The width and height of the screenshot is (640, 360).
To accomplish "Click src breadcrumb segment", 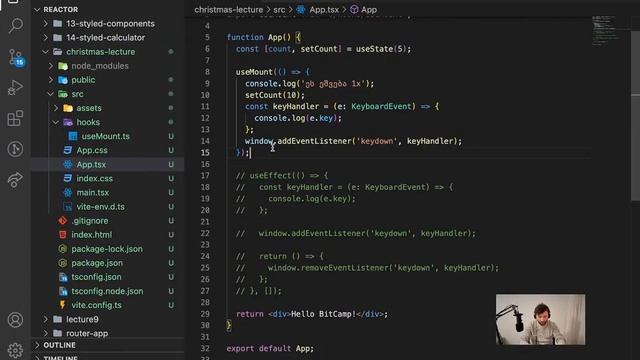I will (279, 10).
